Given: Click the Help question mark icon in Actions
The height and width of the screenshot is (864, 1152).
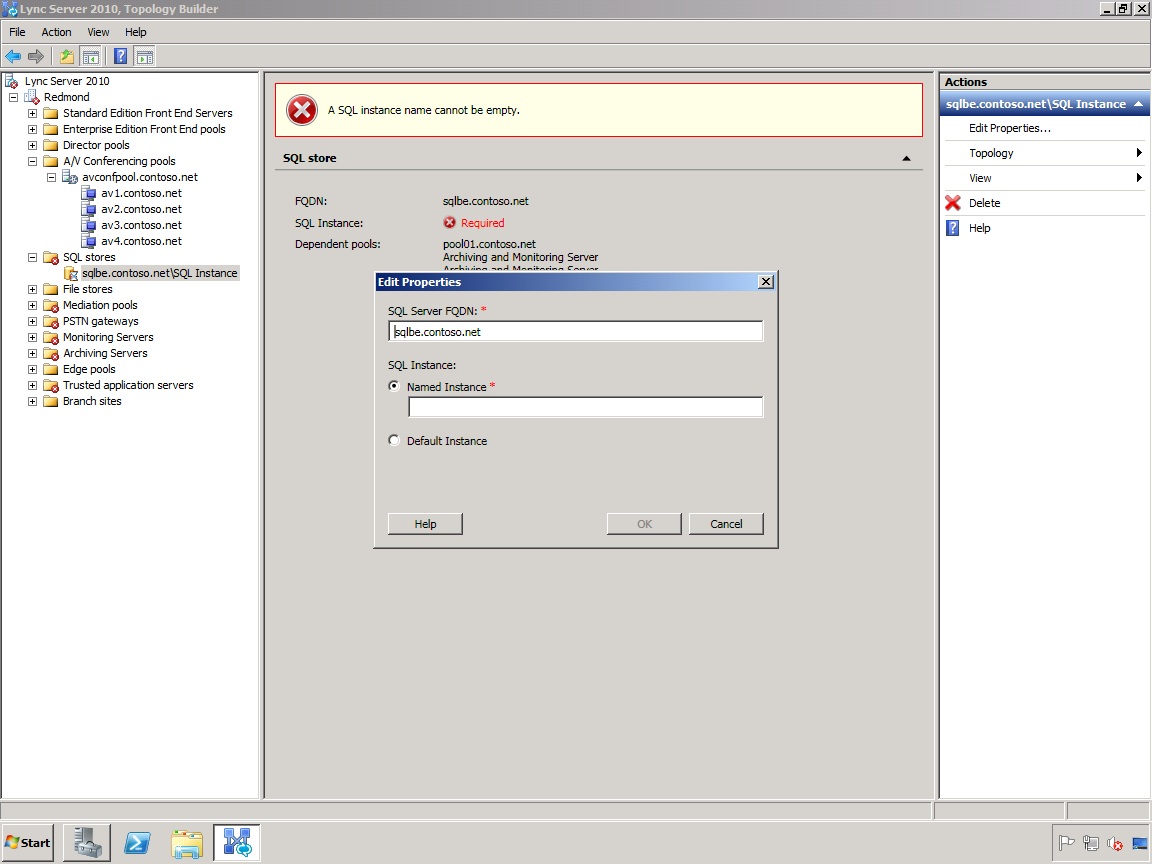Looking at the screenshot, I should coord(953,228).
